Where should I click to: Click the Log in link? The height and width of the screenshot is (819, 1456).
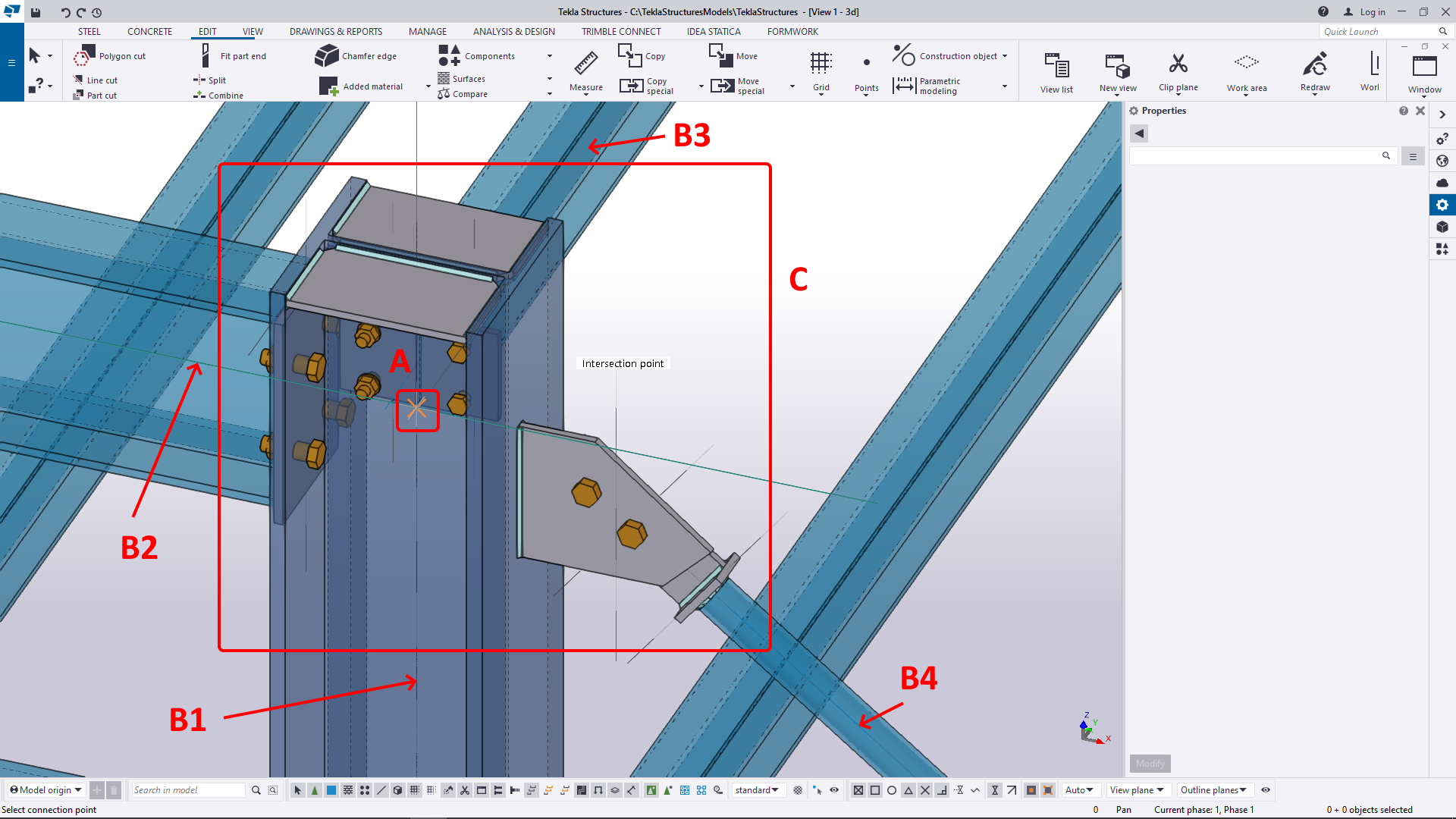[x=1371, y=12]
